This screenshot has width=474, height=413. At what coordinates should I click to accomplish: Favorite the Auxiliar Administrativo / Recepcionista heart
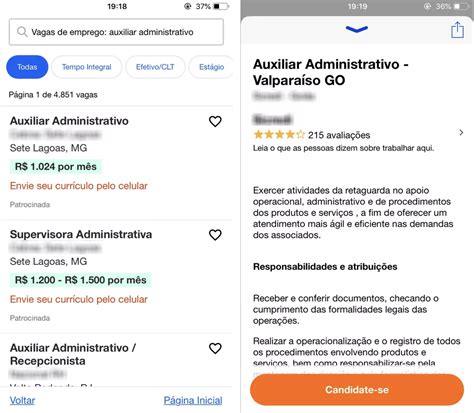tap(215, 348)
